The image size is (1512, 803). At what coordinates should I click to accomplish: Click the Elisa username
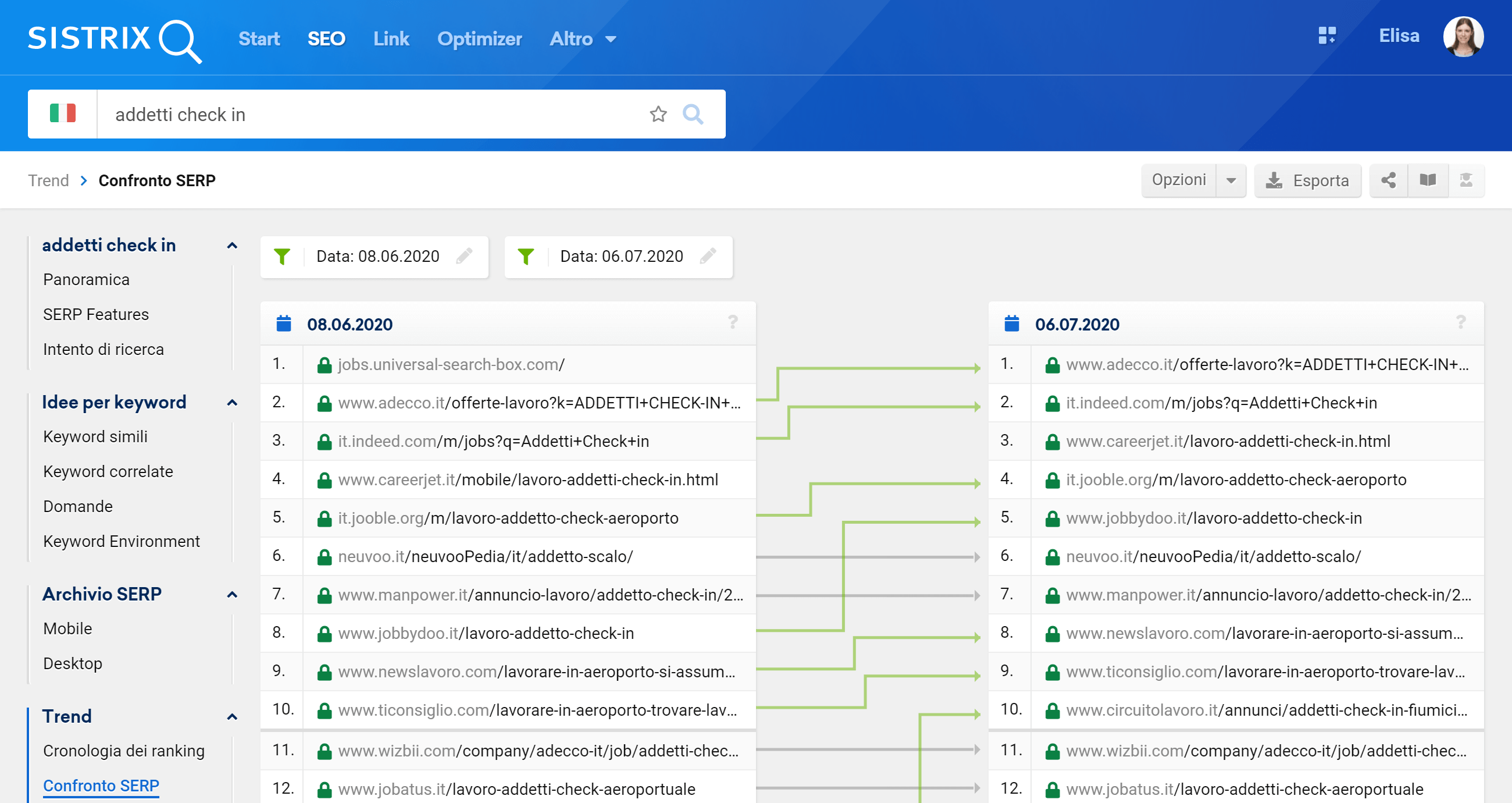tap(1399, 36)
